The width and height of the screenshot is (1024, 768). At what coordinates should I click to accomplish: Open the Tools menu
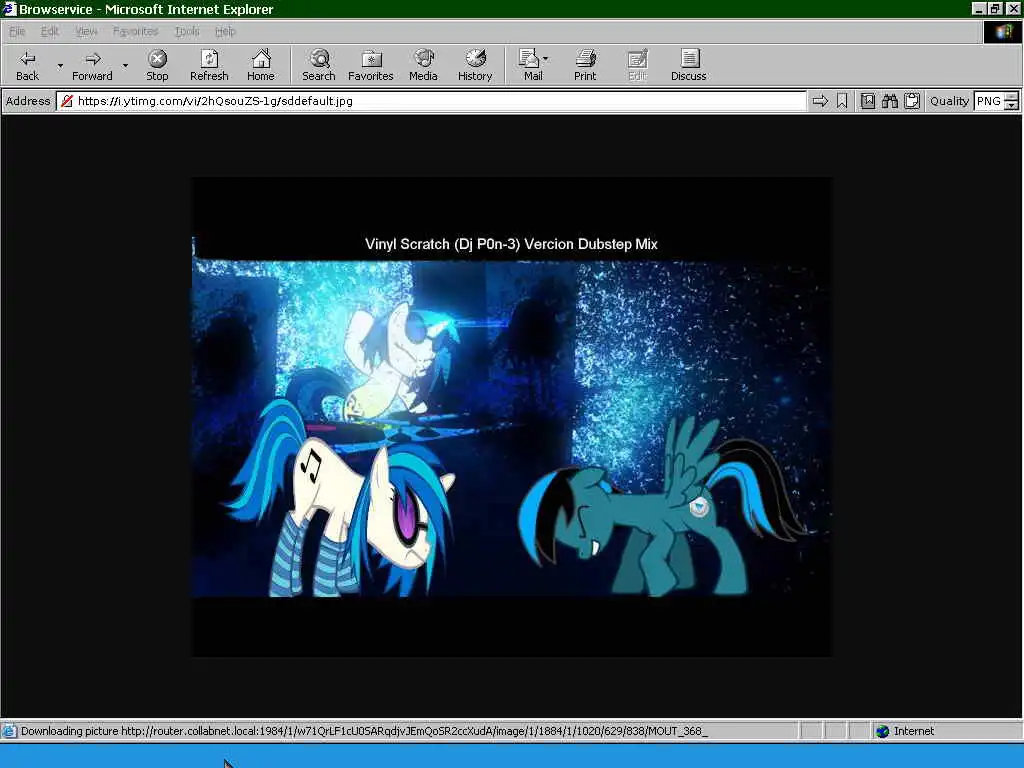tap(187, 31)
